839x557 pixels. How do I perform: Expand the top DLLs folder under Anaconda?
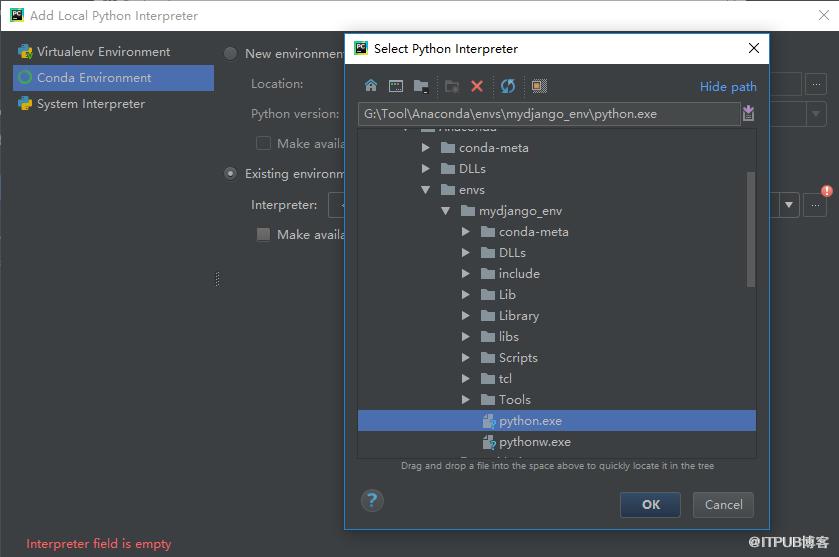(x=425, y=169)
